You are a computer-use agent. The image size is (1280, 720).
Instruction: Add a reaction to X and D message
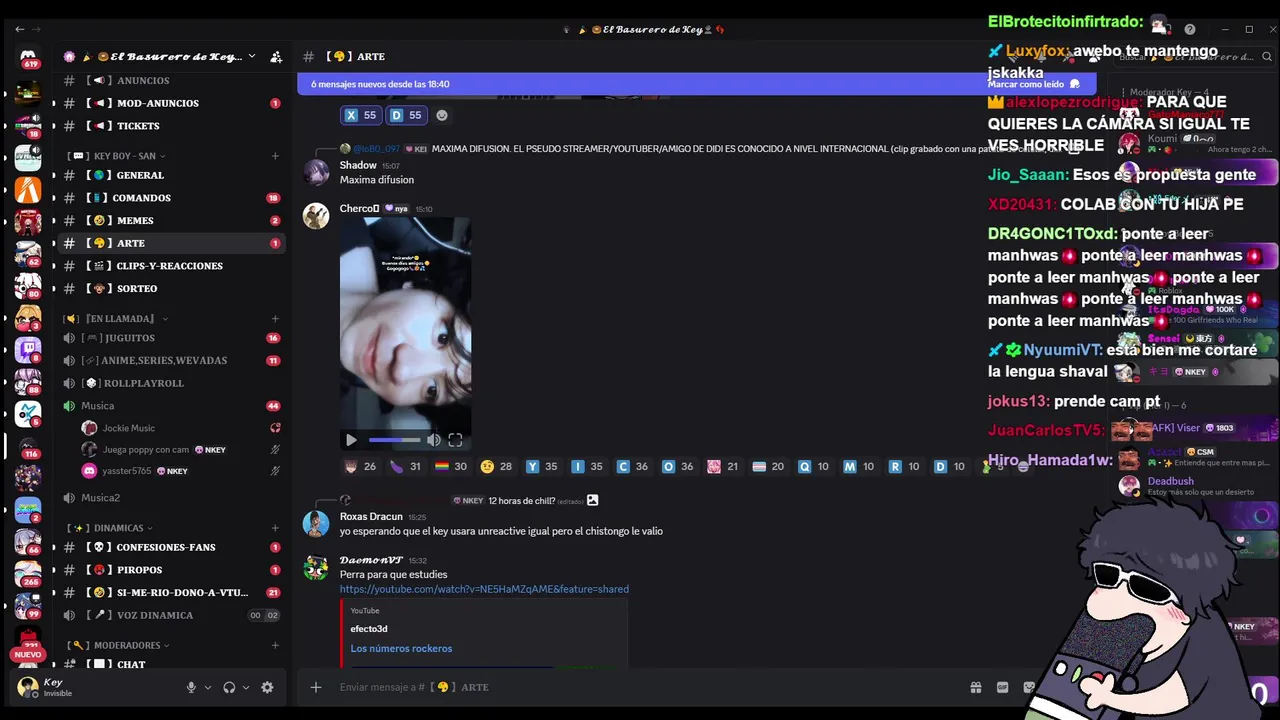(442, 115)
